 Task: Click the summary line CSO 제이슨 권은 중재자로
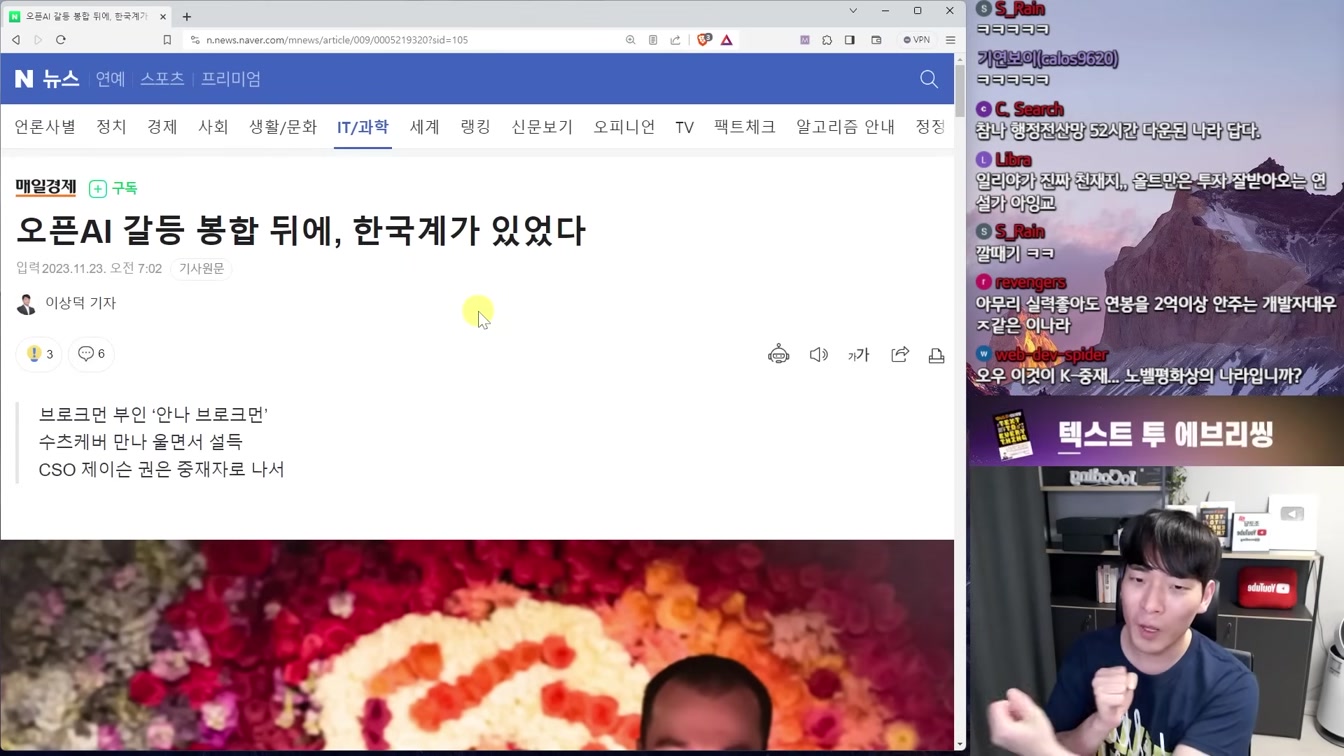tap(162, 469)
